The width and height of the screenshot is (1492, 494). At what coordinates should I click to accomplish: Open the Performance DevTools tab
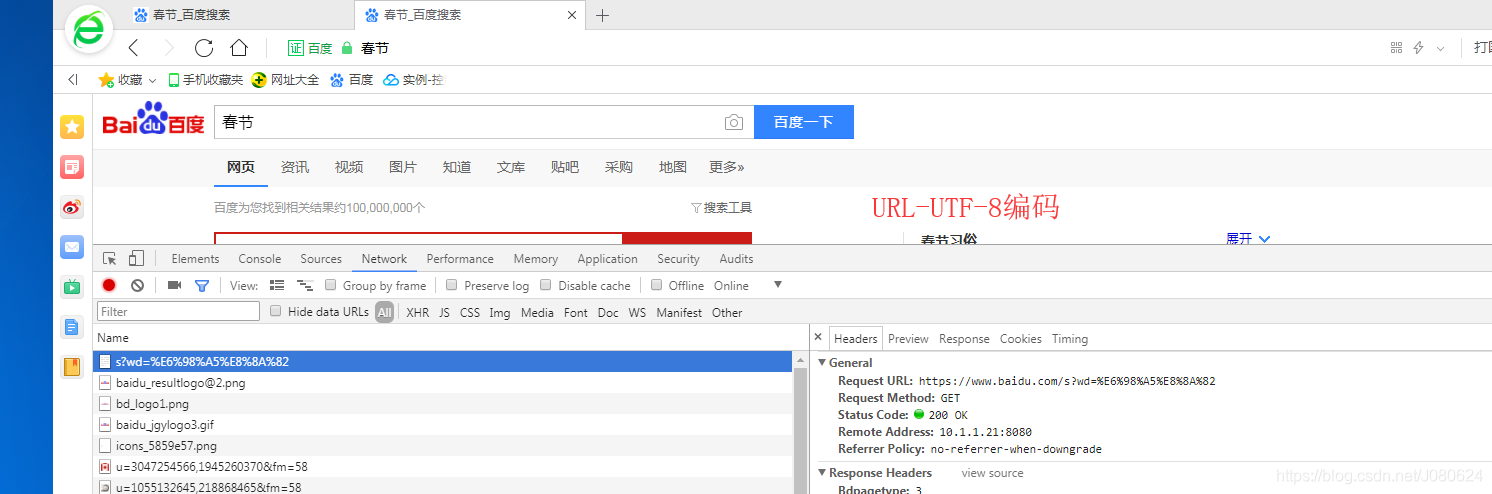(x=460, y=258)
